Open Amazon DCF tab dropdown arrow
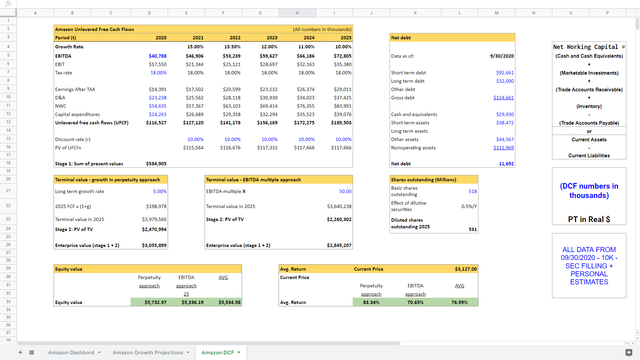Screen dimensions: 640x360 click(x=239, y=352)
